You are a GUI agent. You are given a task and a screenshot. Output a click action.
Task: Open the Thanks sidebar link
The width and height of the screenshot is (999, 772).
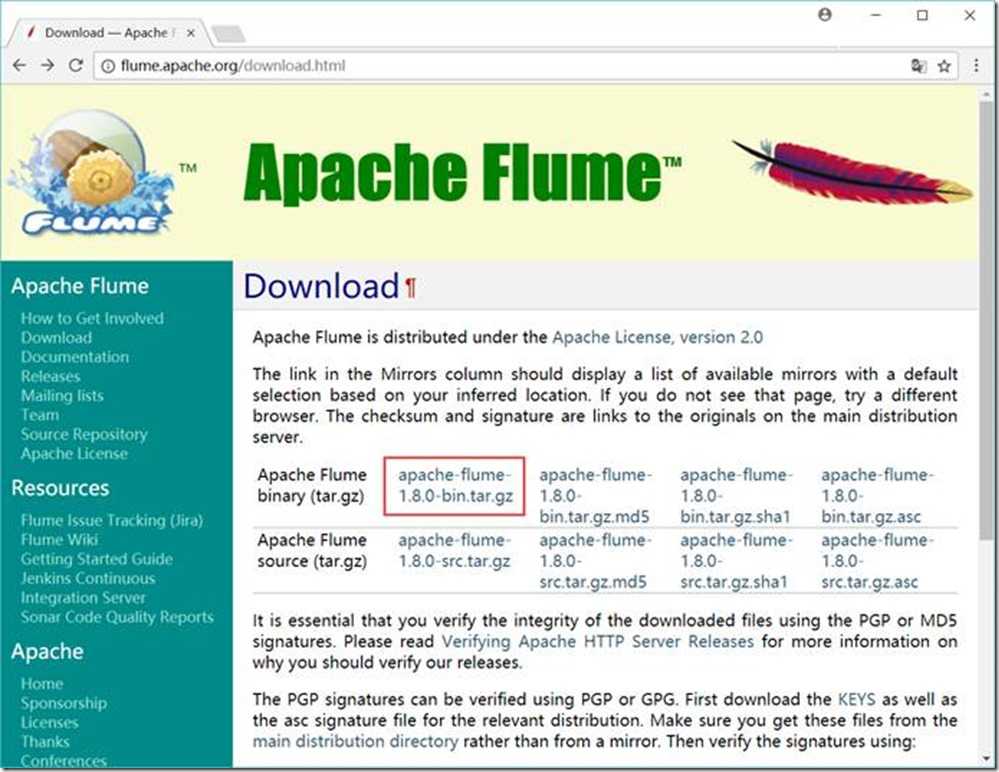click(45, 741)
